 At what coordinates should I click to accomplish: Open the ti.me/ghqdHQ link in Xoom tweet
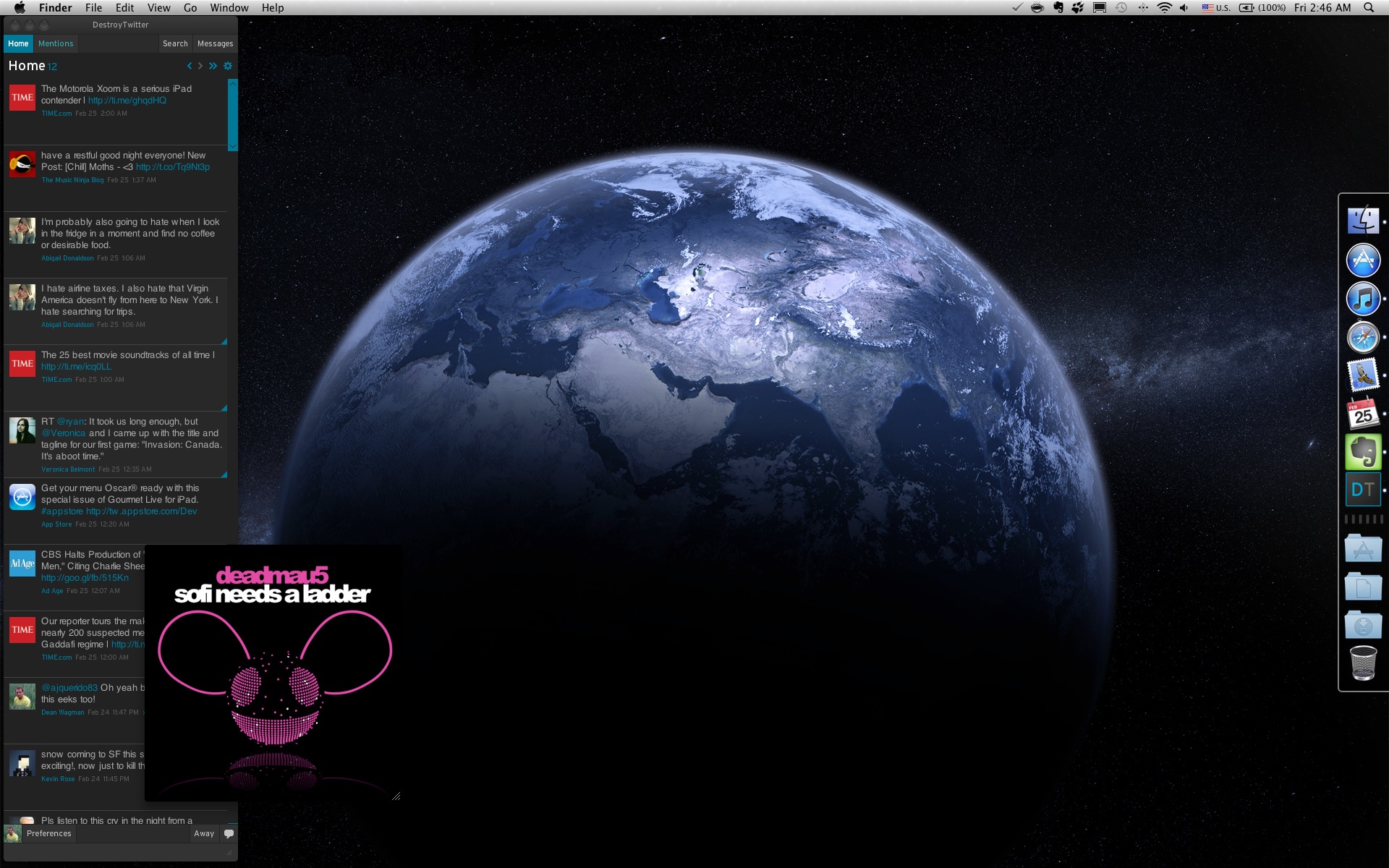pyautogui.click(x=127, y=101)
